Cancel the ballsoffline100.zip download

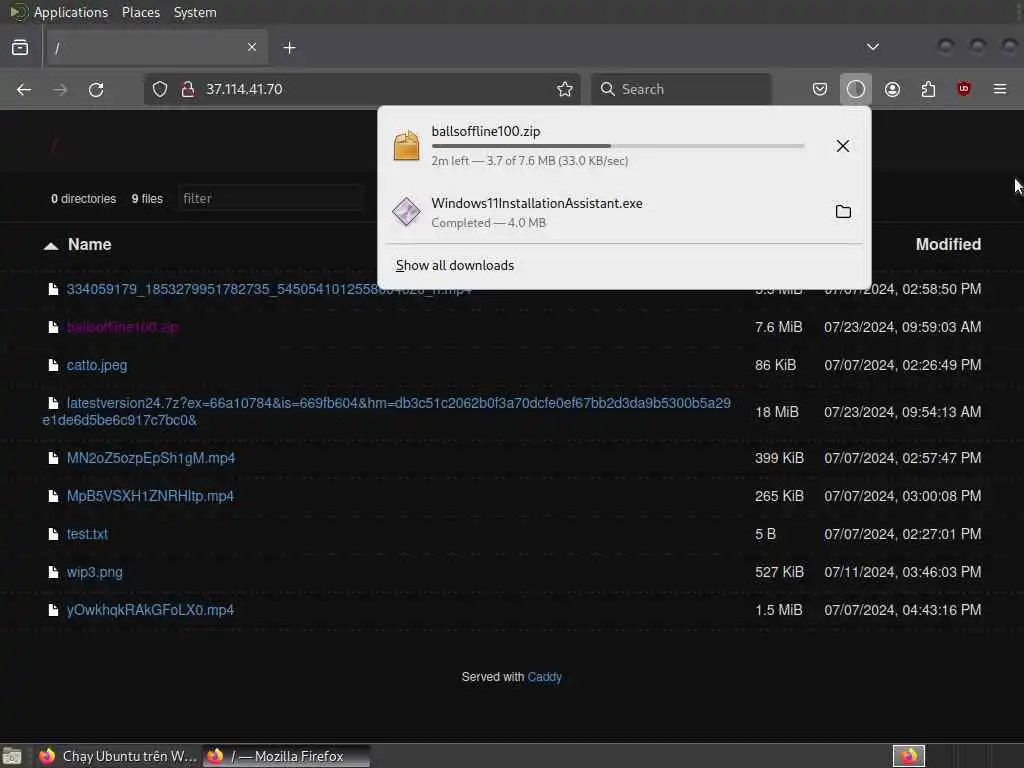coord(843,146)
